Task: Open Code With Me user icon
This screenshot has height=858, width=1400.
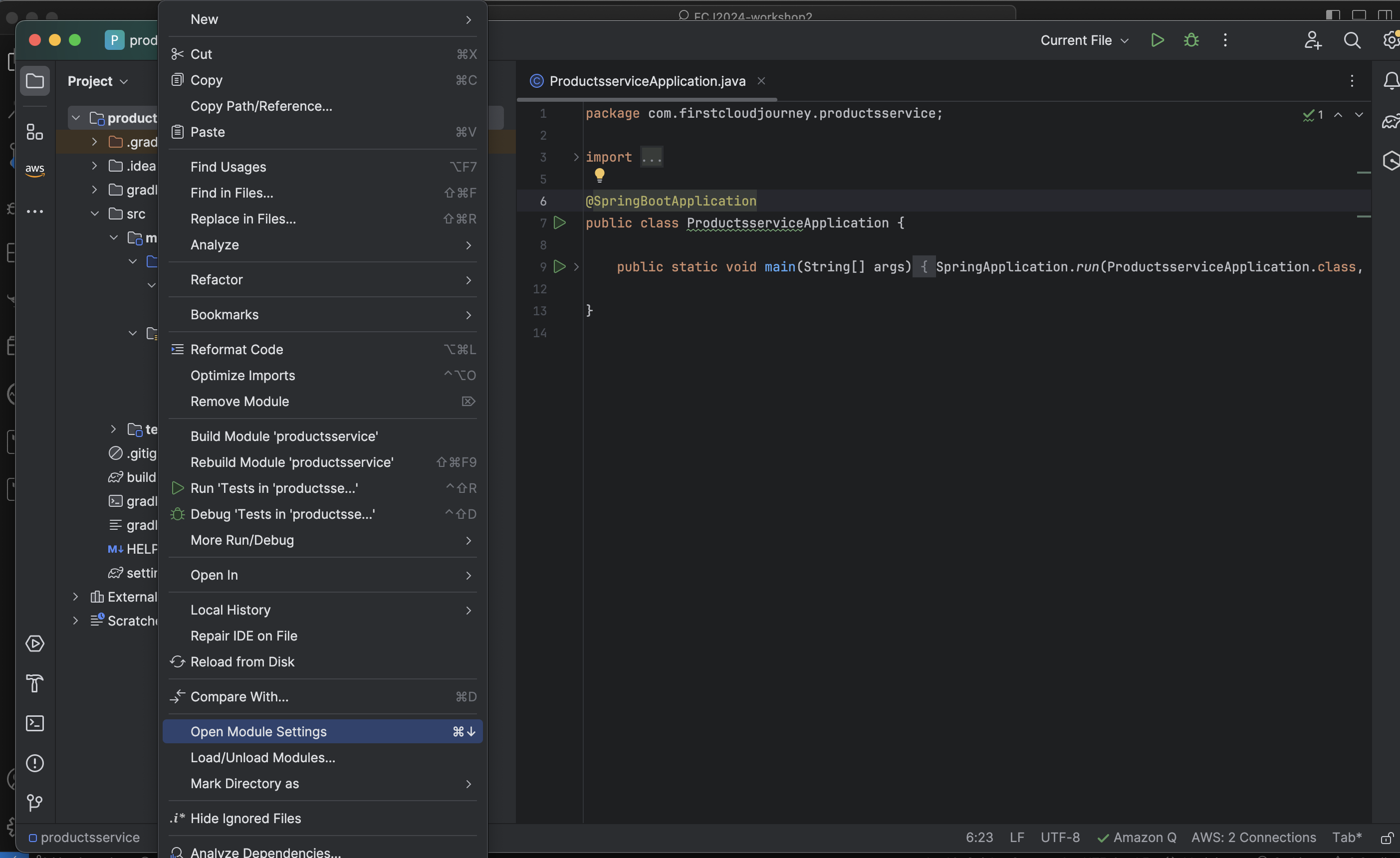Action: (x=1313, y=40)
